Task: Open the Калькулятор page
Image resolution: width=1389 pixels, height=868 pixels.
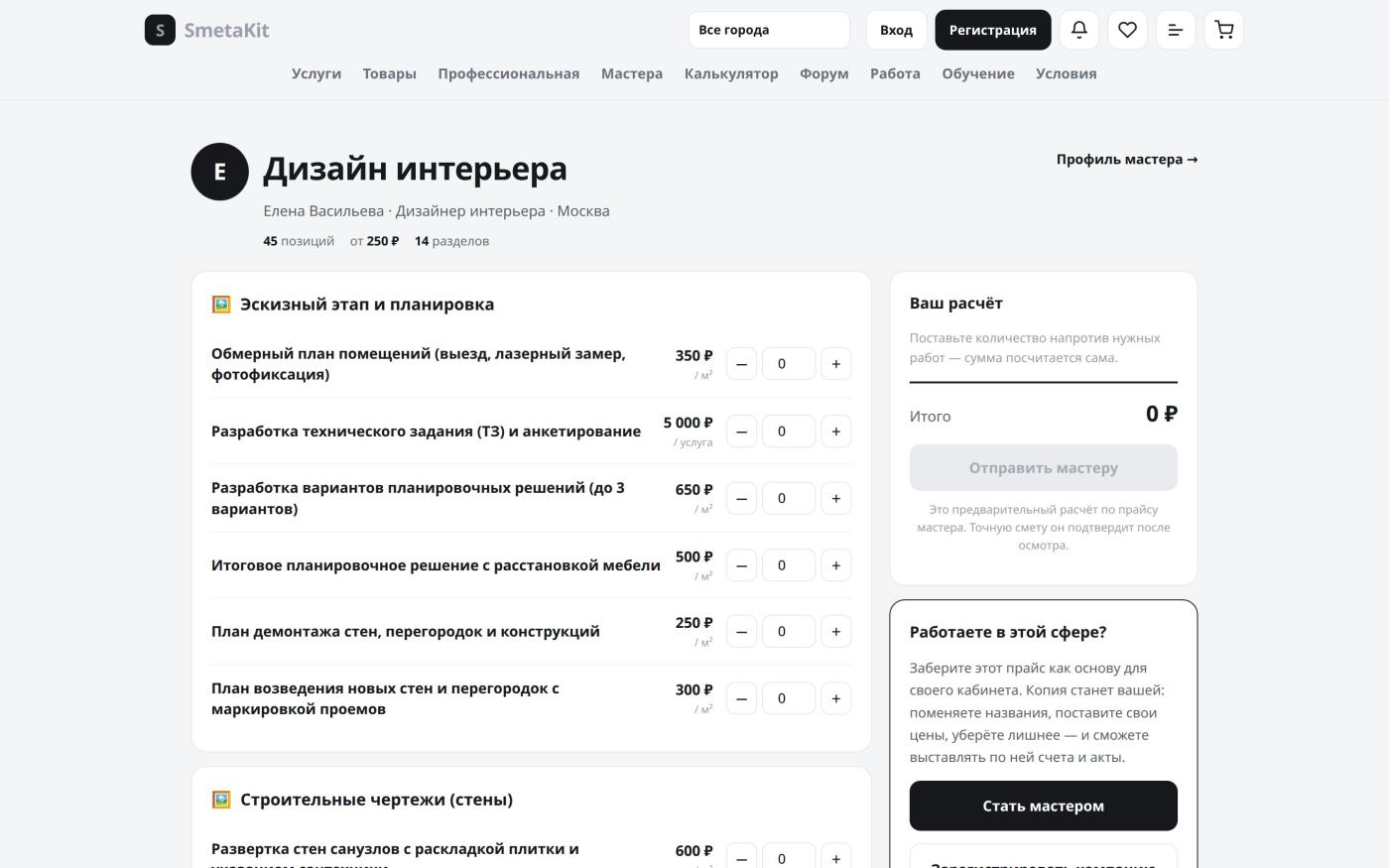Action: [x=731, y=73]
